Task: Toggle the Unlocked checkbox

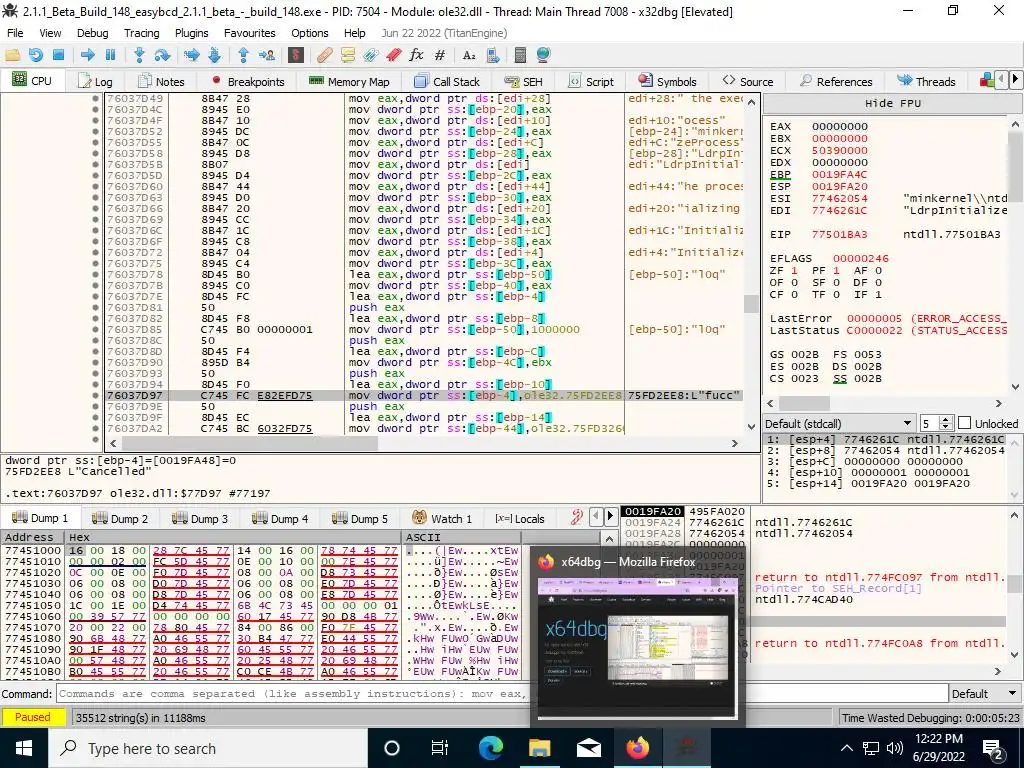Action: pyautogui.click(x=965, y=423)
